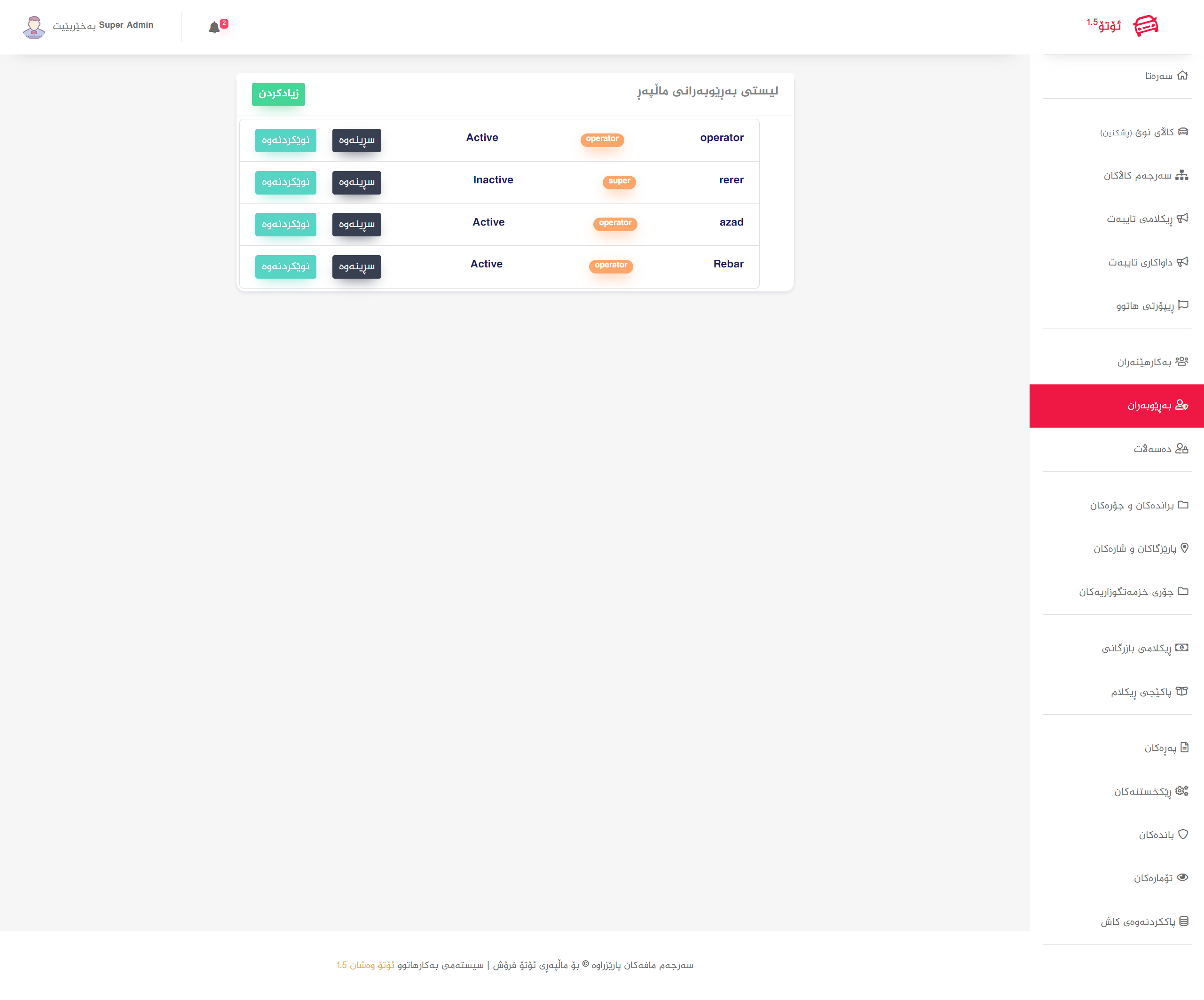Viewport: 1204px width, 1000px height.
Task: Click the map pin location icon
Action: (1185, 548)
